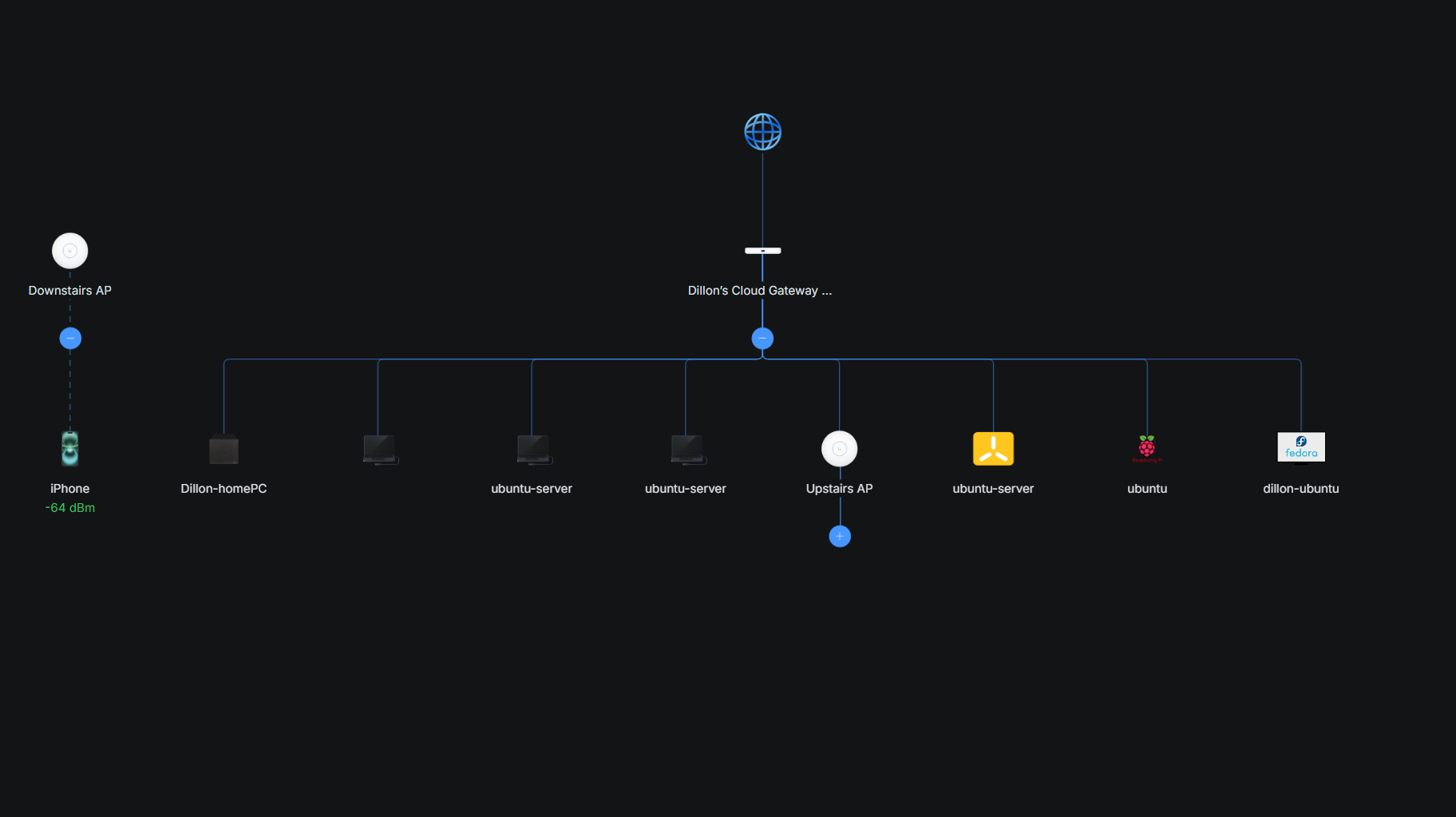
Task: Click the "iPhone" label
Action: (70, 489)
